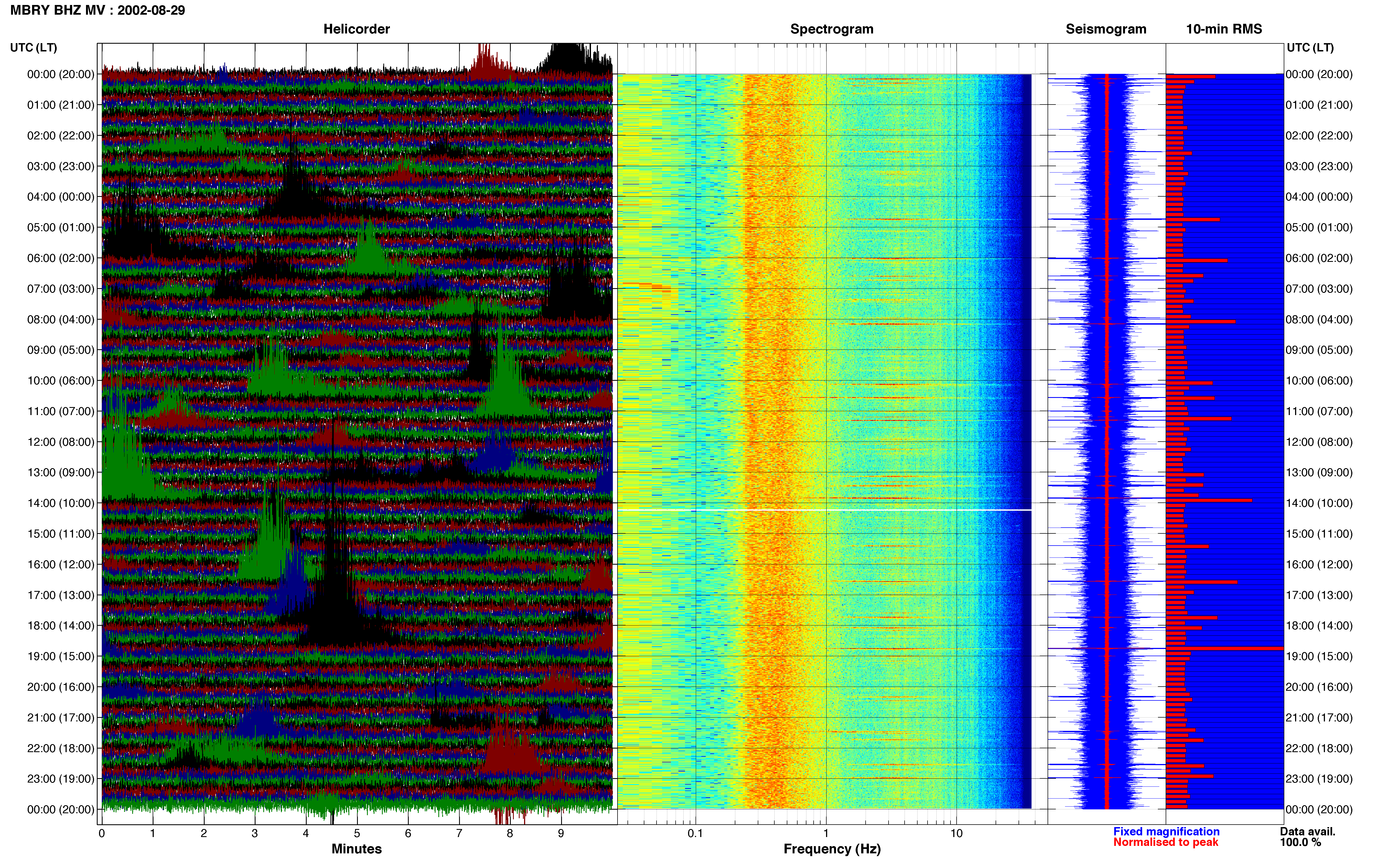Click the '0.1' frequency tick label

pyautogui.click(x=695, y=833)
